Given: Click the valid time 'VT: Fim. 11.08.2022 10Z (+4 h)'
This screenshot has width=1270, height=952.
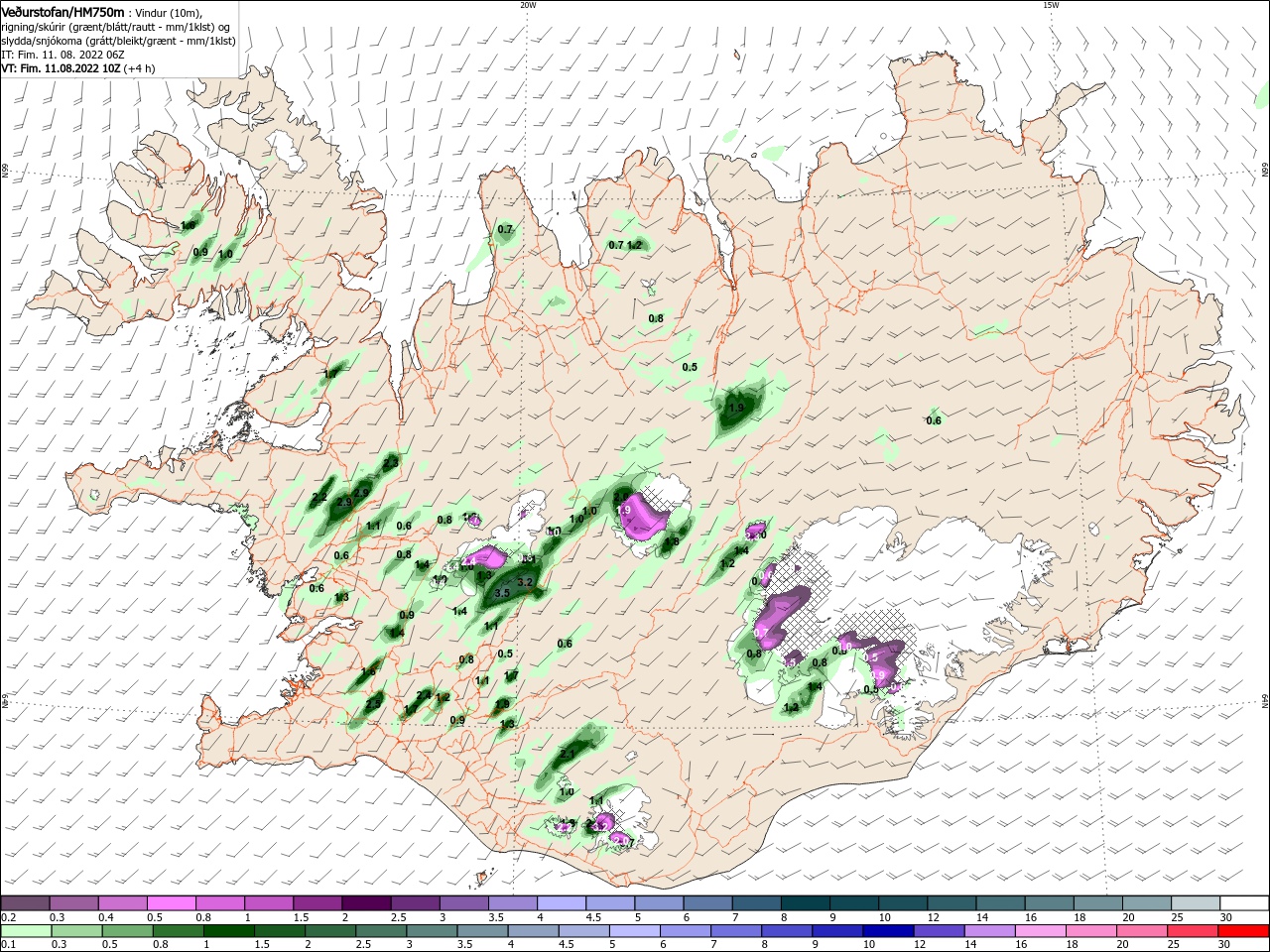Looking at the screenshot, I should (77, 68).
